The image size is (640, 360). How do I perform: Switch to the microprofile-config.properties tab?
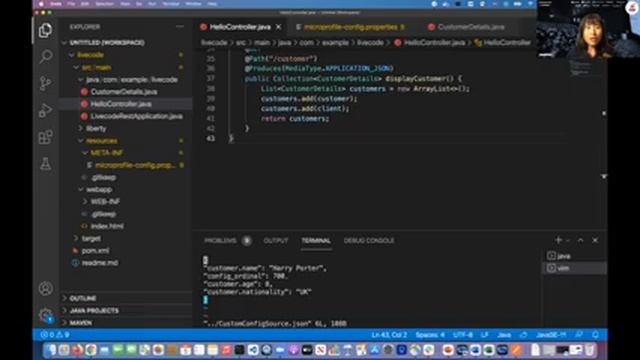351,27
